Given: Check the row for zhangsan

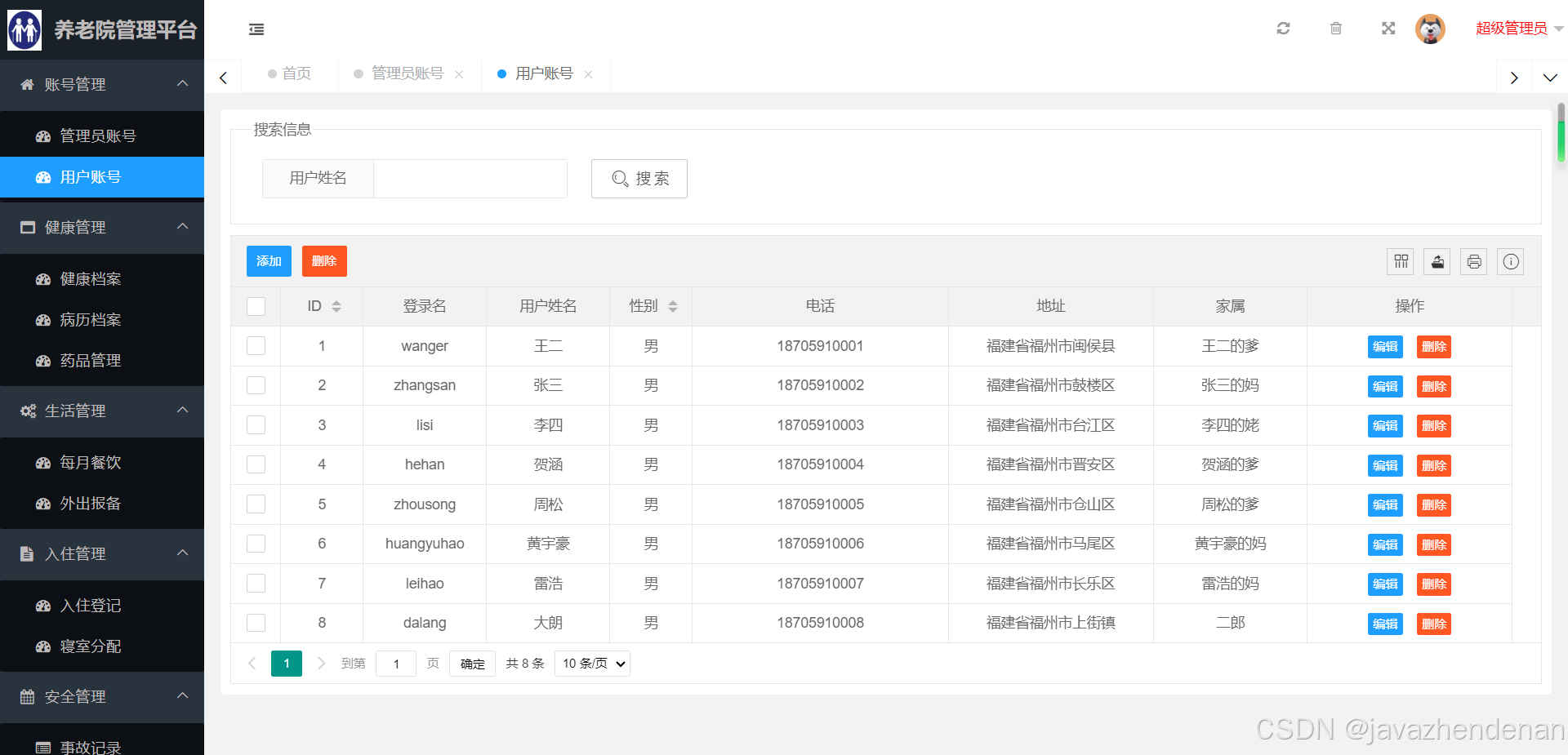Looking at the screenshot, I should click(256, 385).
